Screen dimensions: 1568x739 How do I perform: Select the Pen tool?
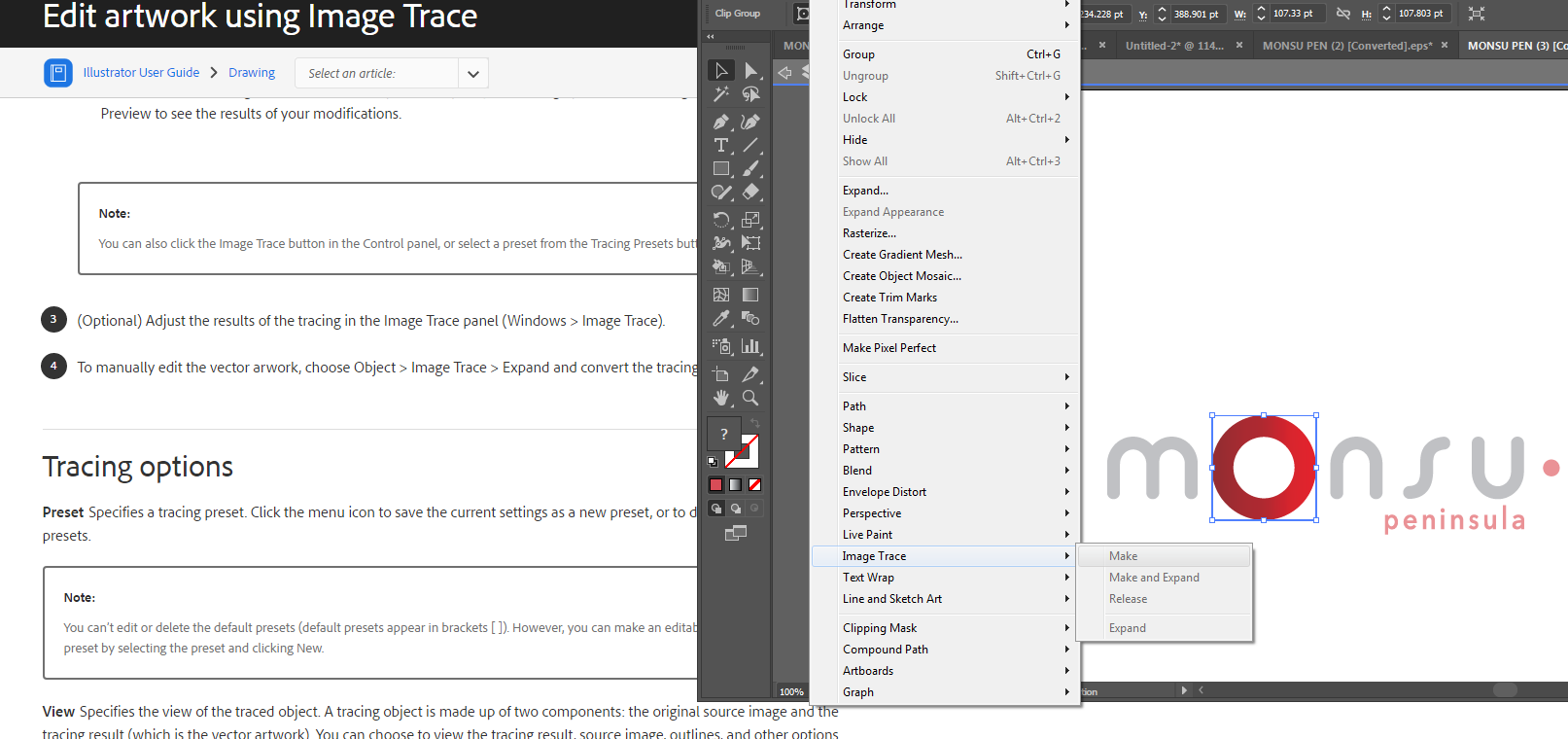pyautogui.click(x=721, y=122)
